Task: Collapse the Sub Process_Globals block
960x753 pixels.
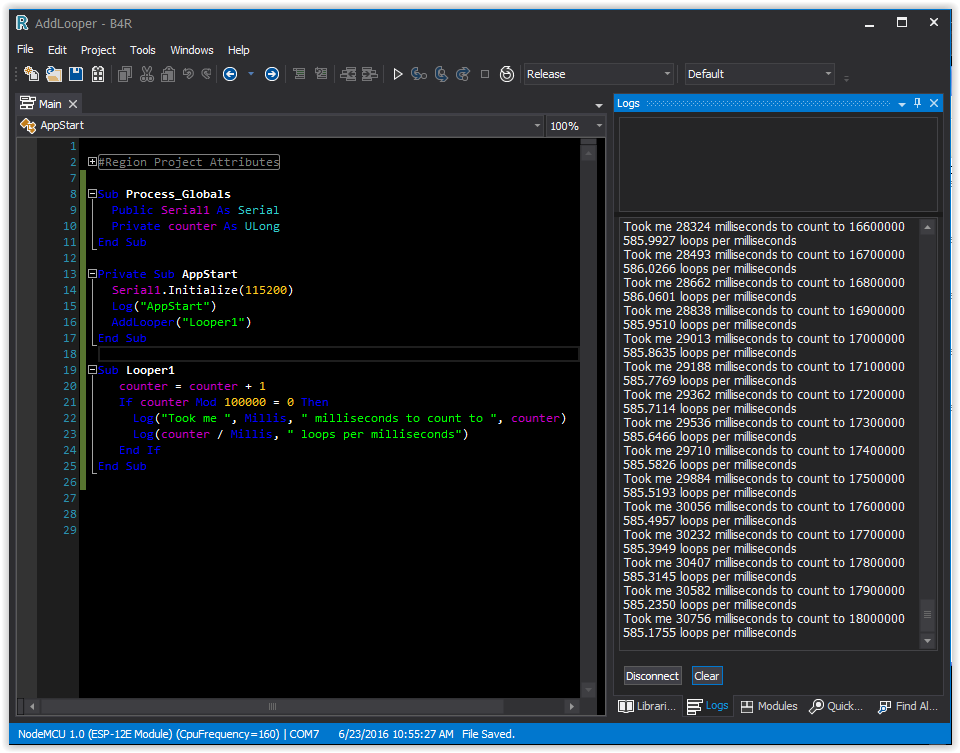Action: [92, 193]
